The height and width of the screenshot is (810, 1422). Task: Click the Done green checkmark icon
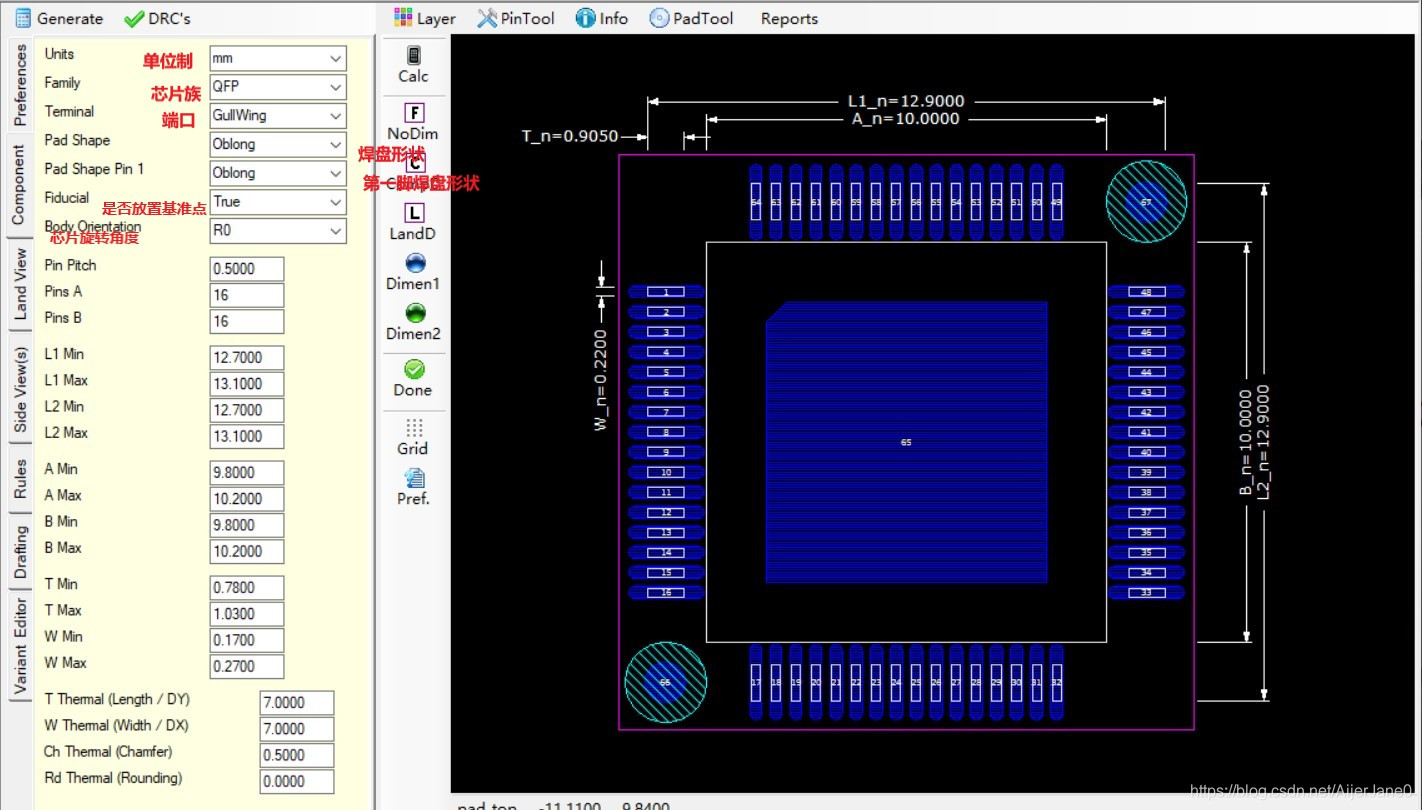pyautogui.click(x=414, y=370)
